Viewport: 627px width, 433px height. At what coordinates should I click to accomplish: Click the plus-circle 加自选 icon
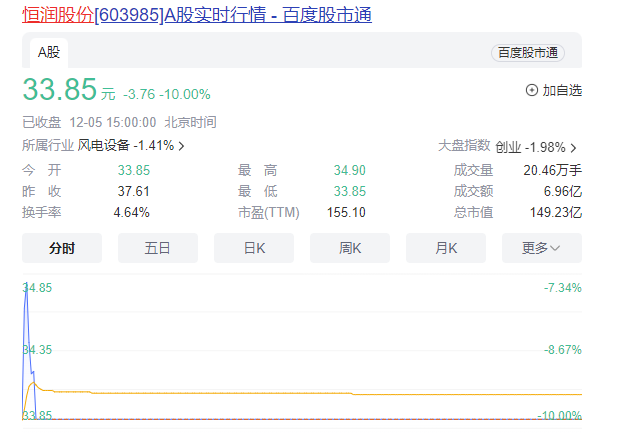tap(531, 90)
